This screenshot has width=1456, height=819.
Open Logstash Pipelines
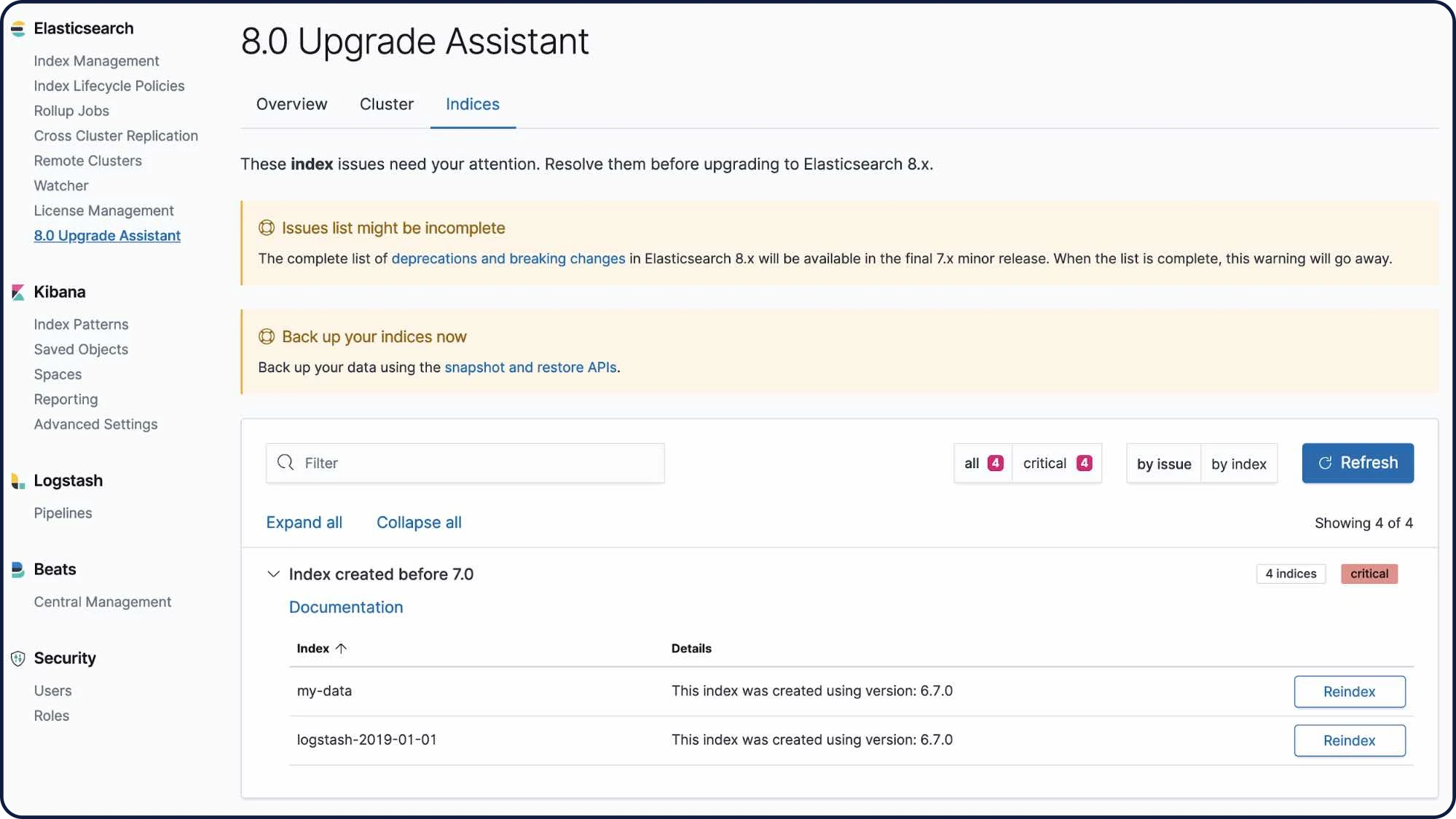tap(63, 513)
